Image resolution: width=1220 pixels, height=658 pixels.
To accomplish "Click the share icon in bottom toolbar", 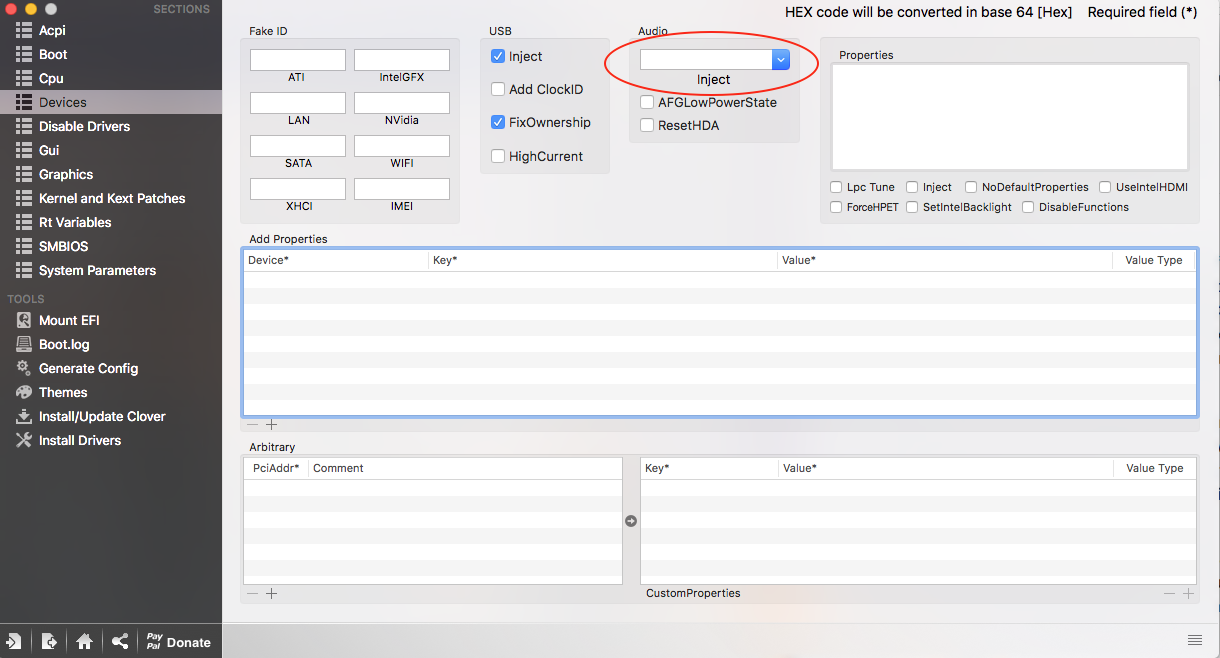I will (x=119, y=642).
